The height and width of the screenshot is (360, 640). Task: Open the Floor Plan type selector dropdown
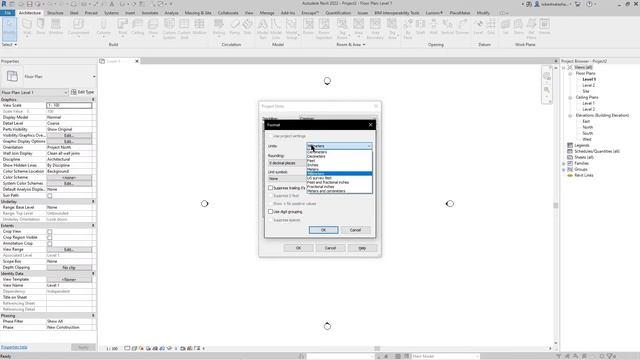pos(94,76)
